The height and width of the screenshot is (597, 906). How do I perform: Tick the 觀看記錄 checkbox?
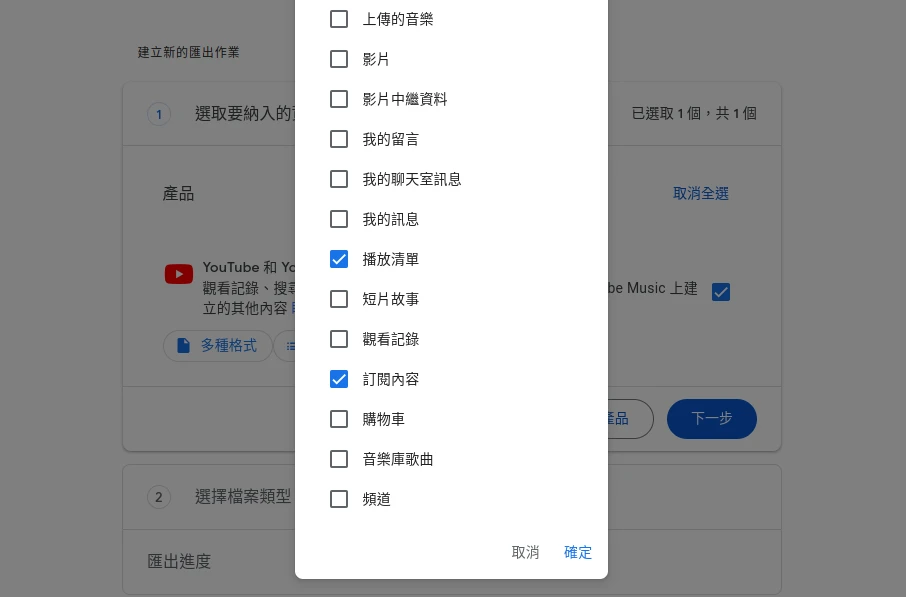[339, 339]
